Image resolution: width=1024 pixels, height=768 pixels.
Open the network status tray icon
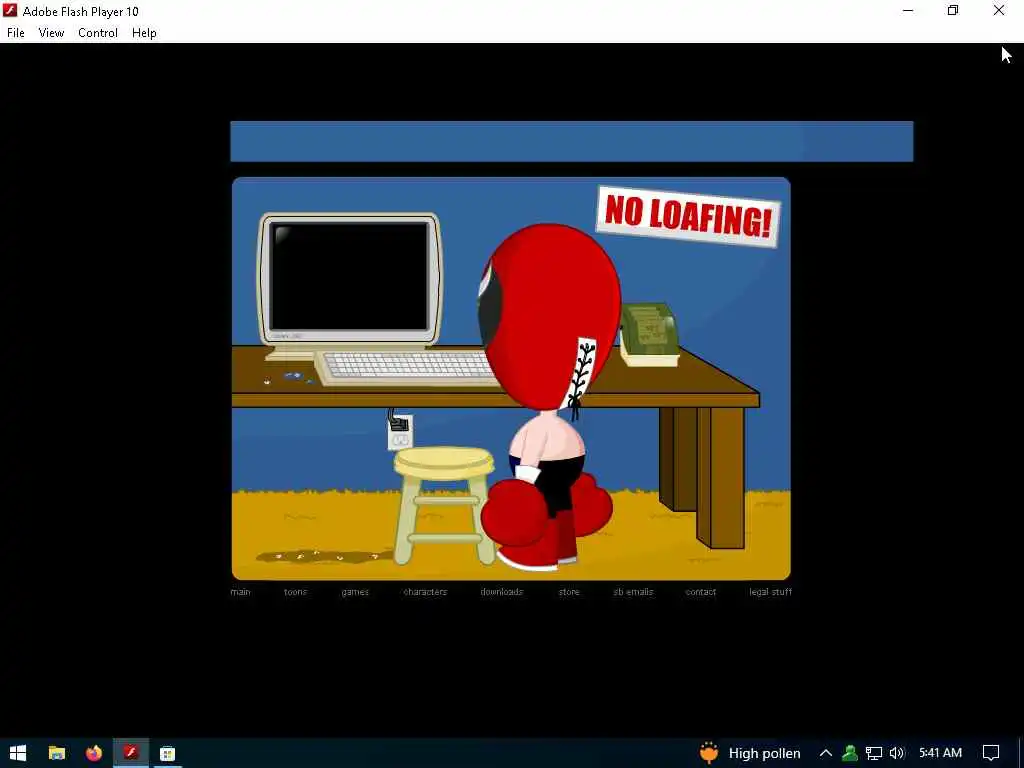point(874,753)
